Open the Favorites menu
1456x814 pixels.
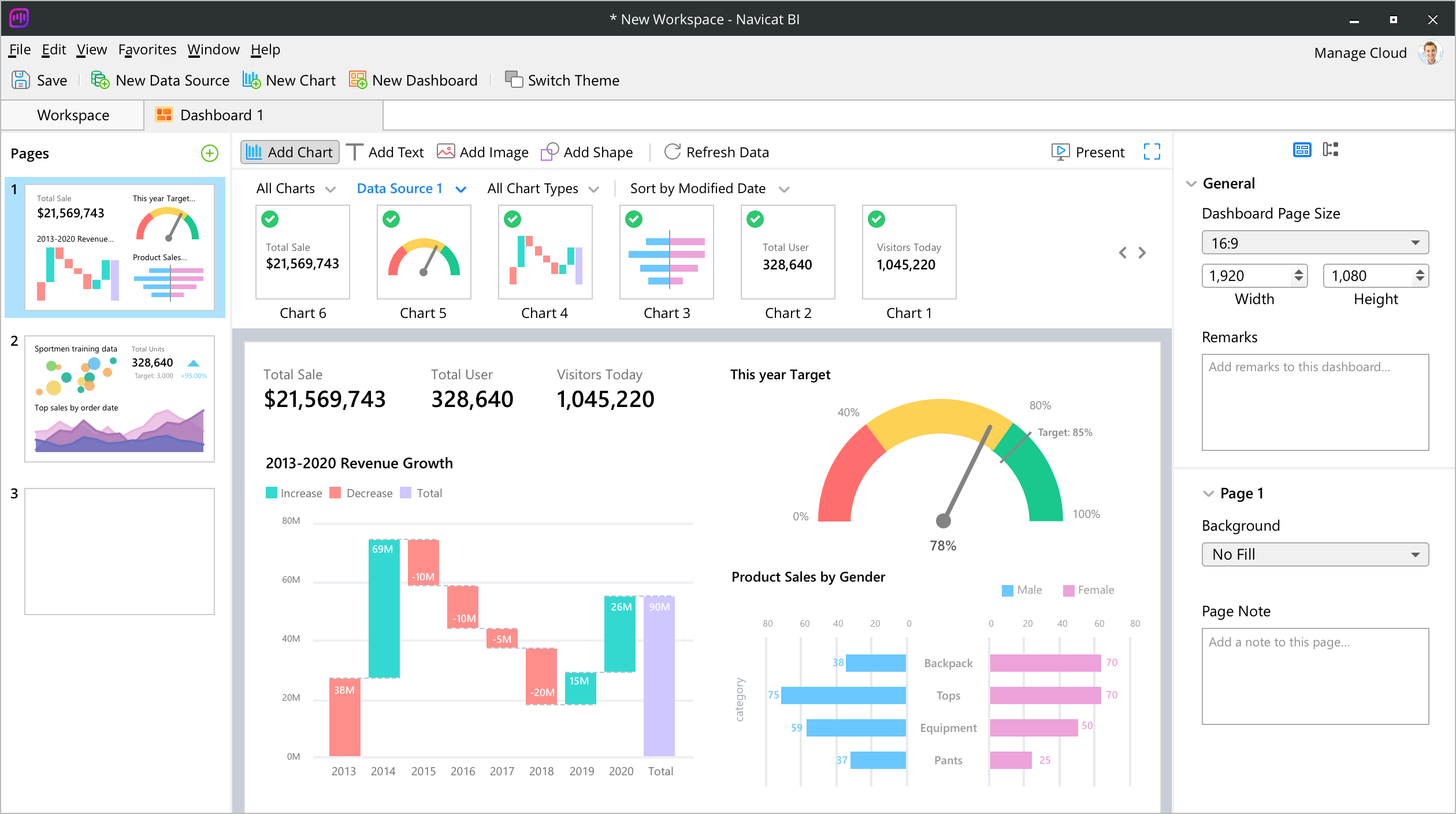point(147,50)
